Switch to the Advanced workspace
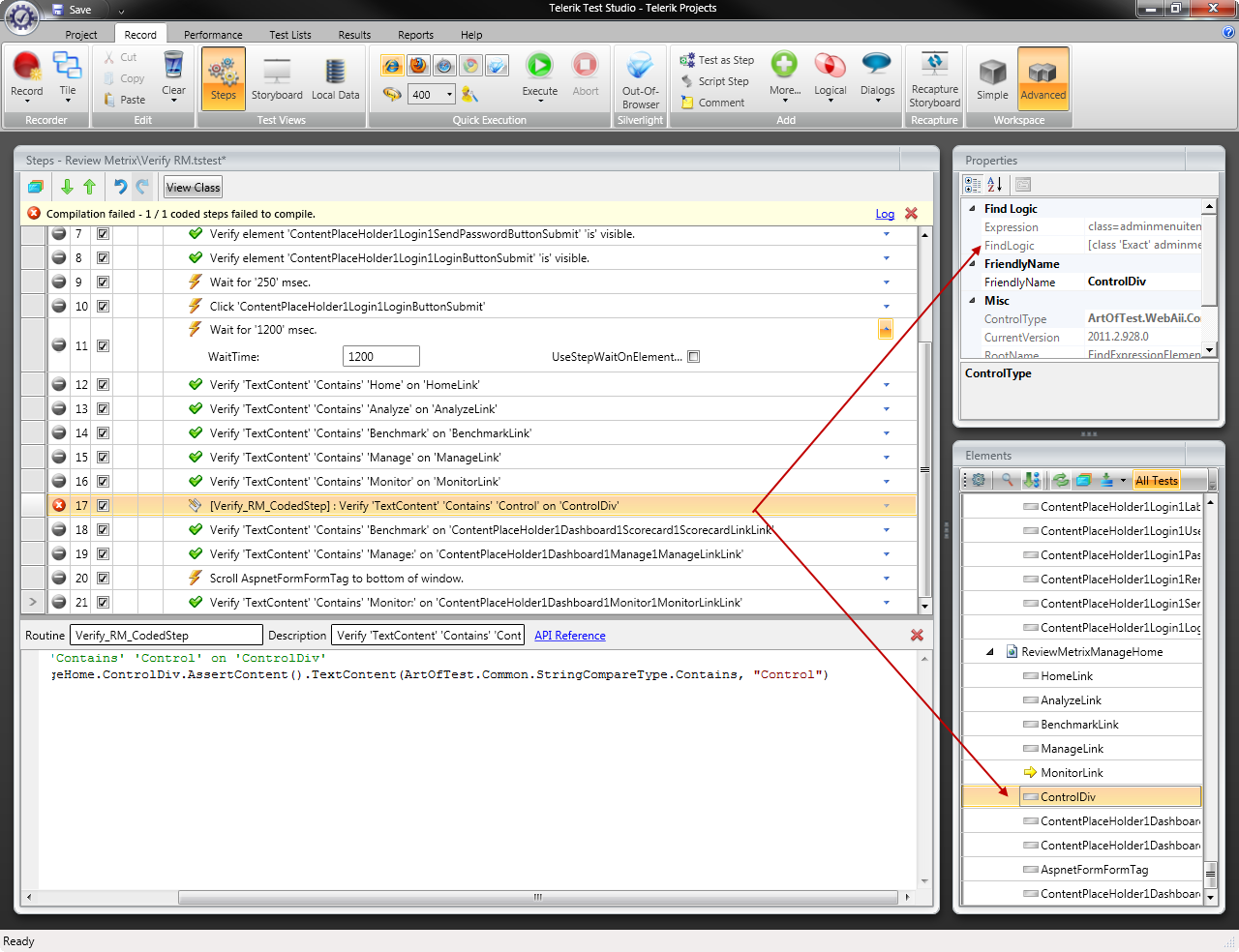The image size is (1239, 952). pyautogui.click(x=1043, y=76)
